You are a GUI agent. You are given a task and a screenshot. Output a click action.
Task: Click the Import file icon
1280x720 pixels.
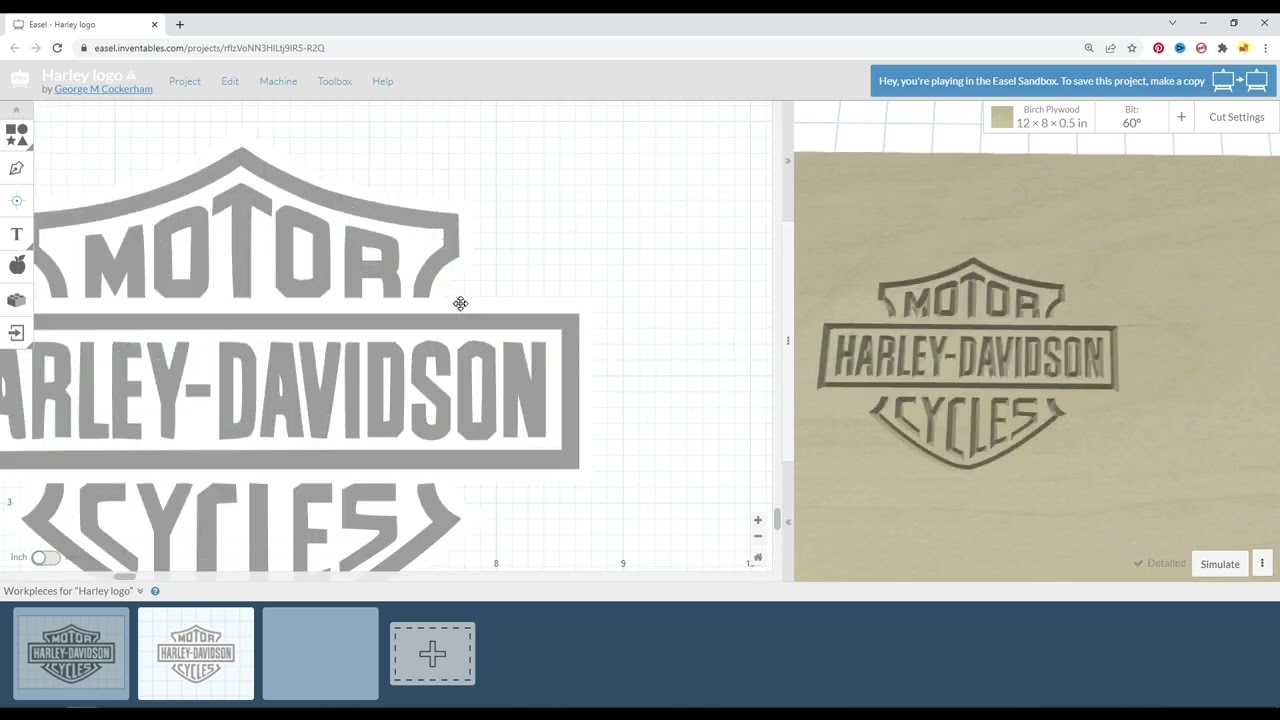point(17,333)
